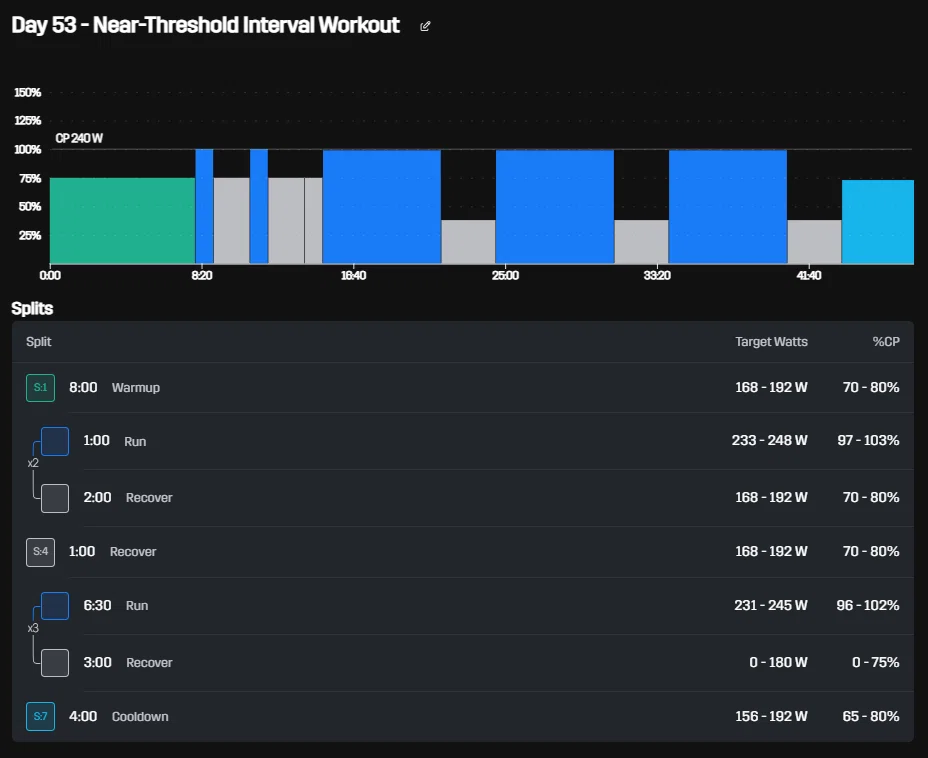Click the '50%' y-axis label

click(30, 207)
